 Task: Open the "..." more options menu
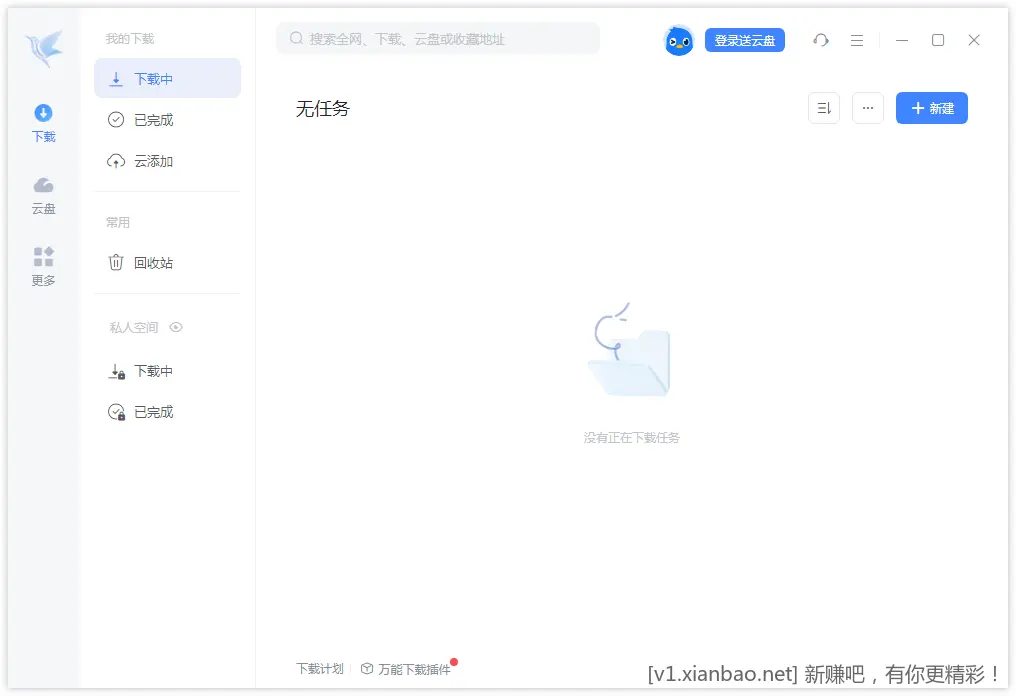coord(867,108)
